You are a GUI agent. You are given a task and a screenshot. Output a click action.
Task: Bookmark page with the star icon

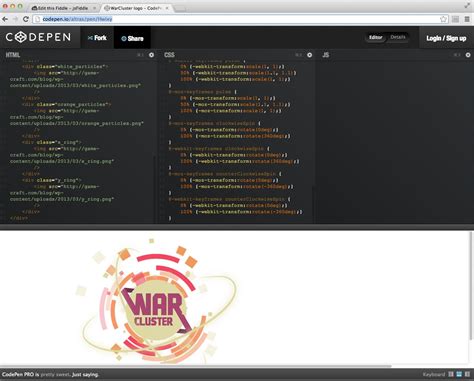point(443,19)
